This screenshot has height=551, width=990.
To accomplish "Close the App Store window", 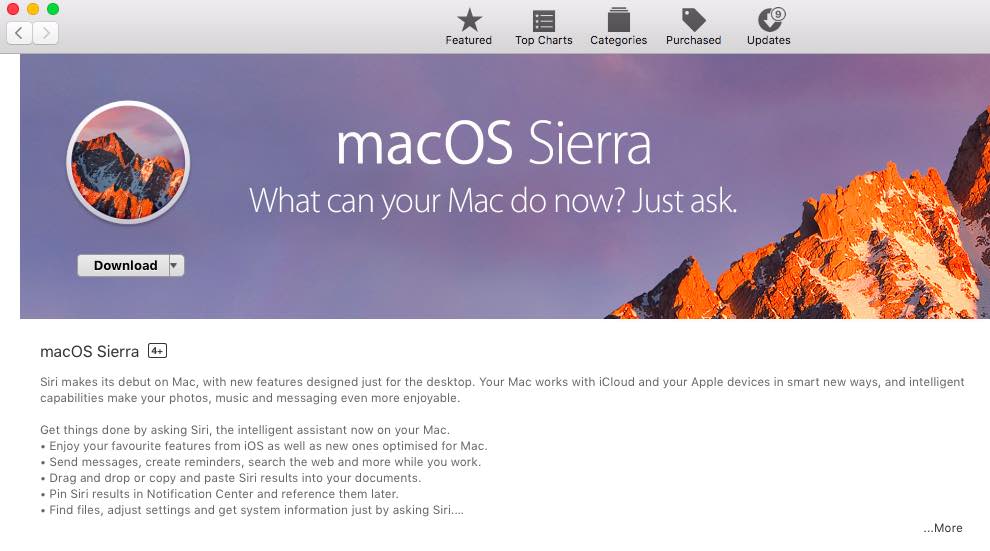I will 13,9.
